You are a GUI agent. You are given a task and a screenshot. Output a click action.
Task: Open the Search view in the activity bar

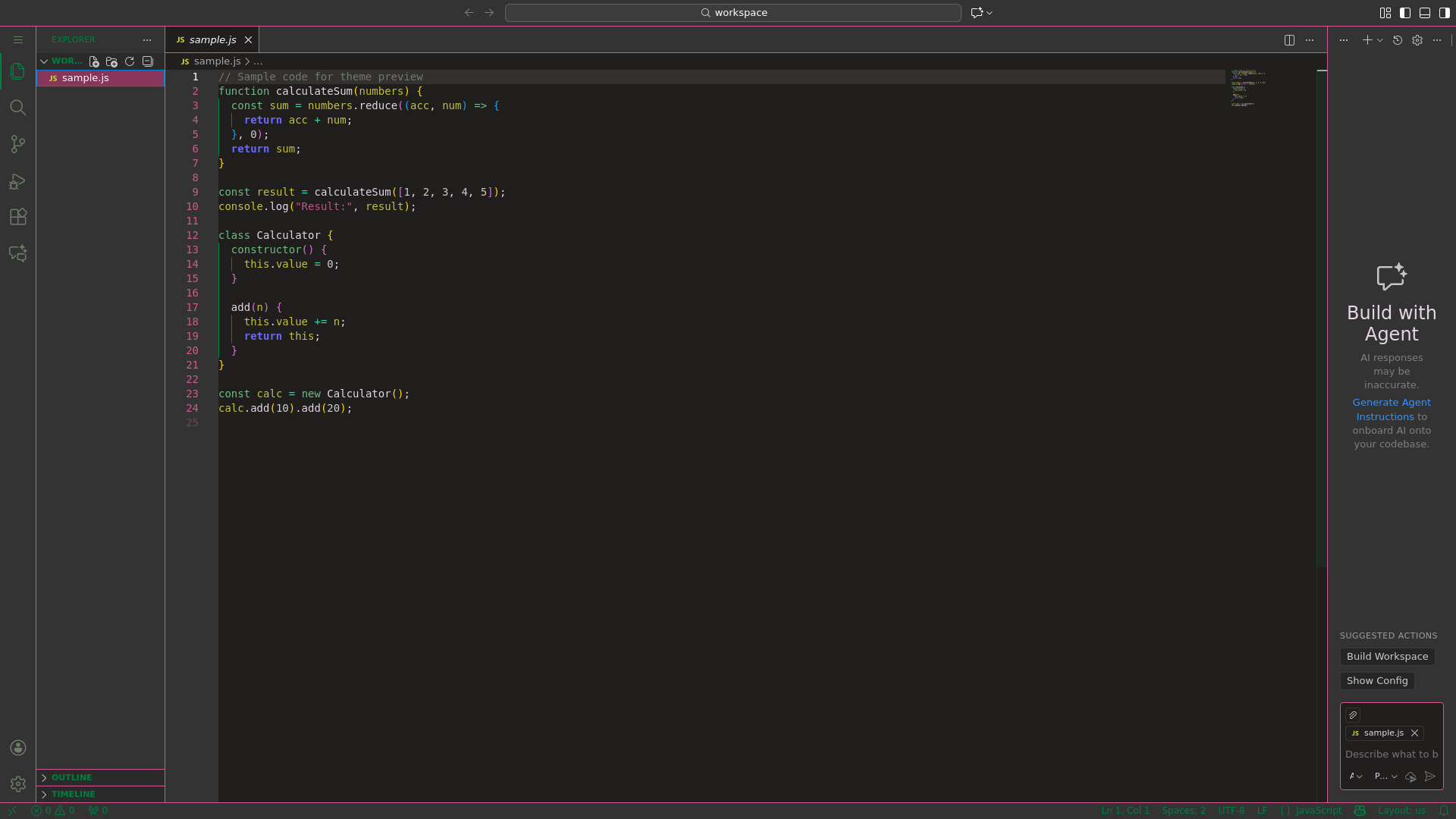tap(17, 108)
